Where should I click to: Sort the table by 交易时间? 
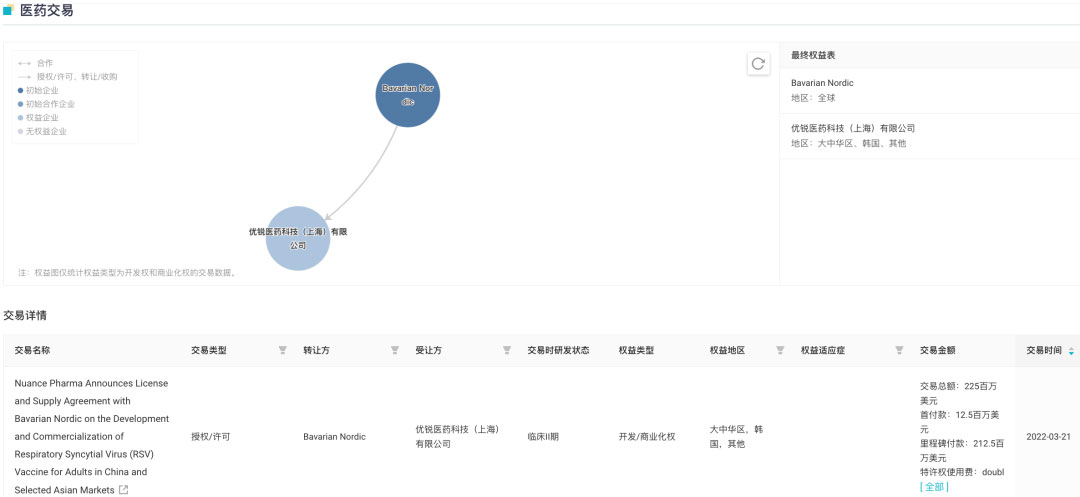(1071, 351)
